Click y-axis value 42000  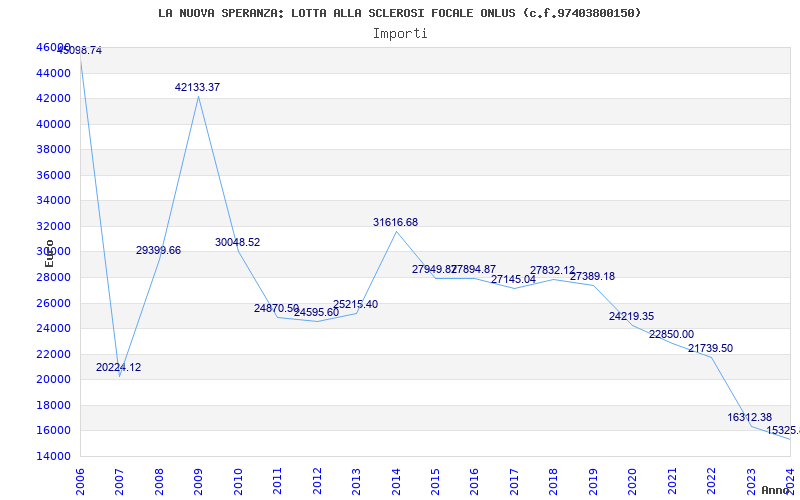pyautogui.click(x=53, y=99)
